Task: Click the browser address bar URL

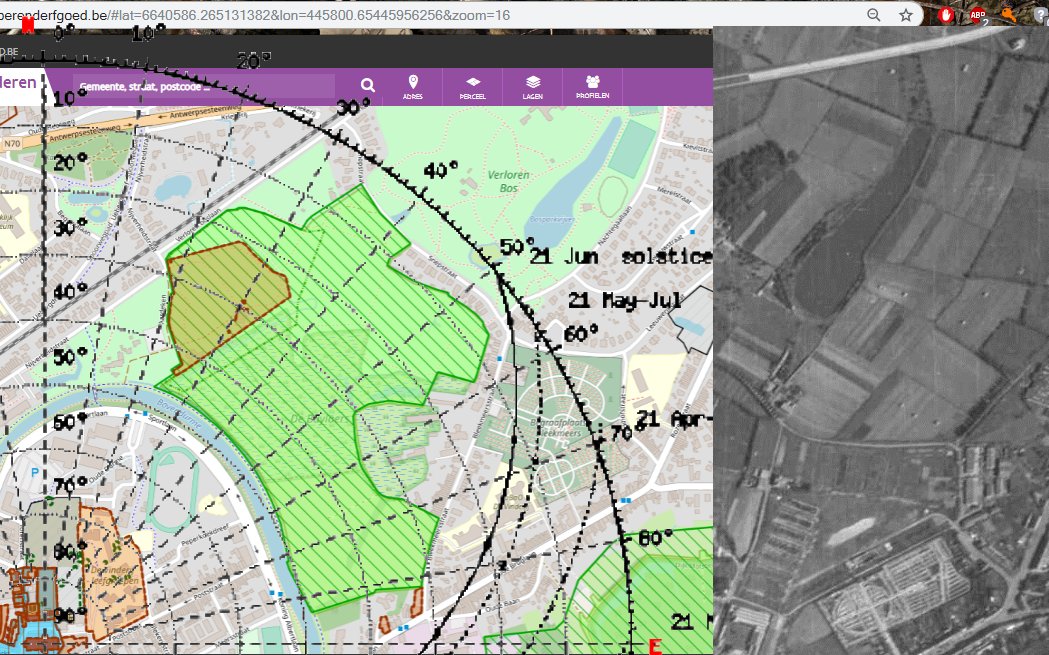Action: tap(255, 15)
